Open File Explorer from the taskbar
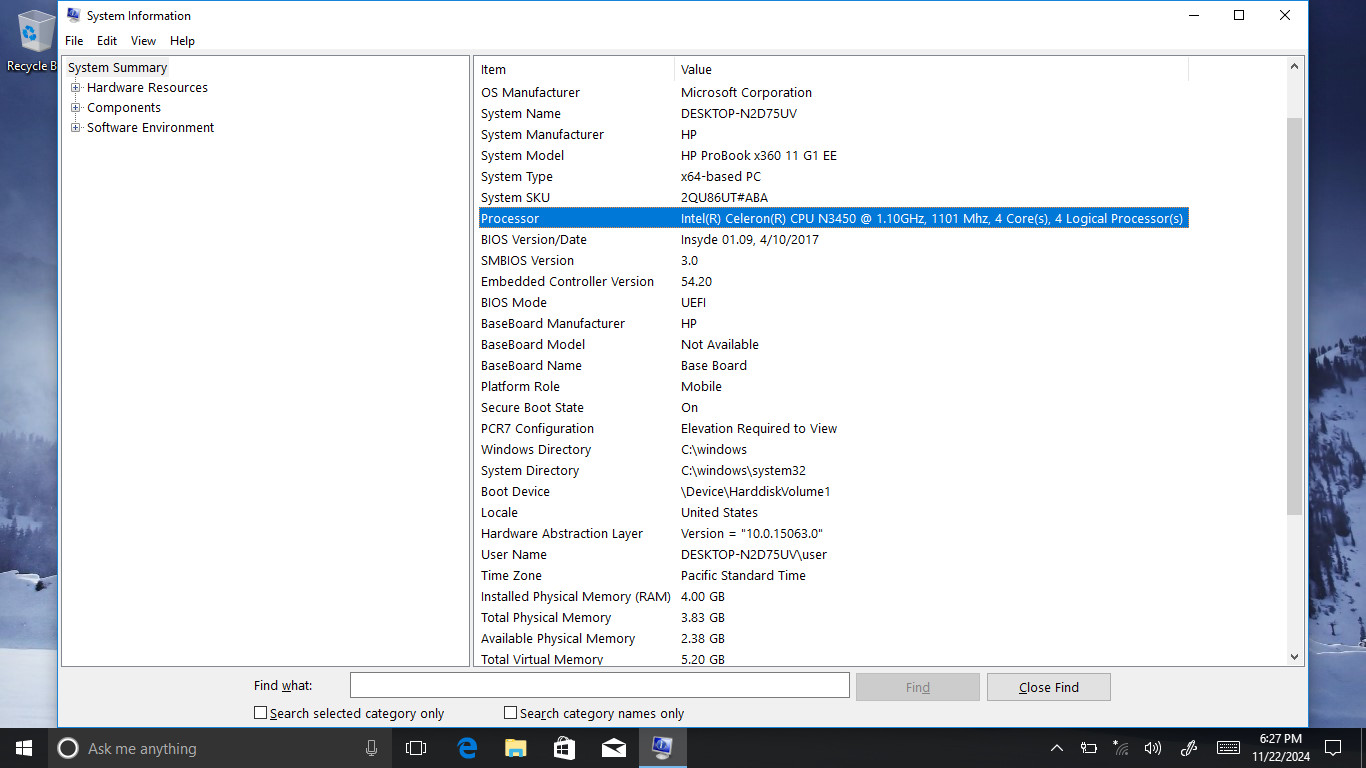The width and height of the screenshot is (1366, 768). coord(515,748)
